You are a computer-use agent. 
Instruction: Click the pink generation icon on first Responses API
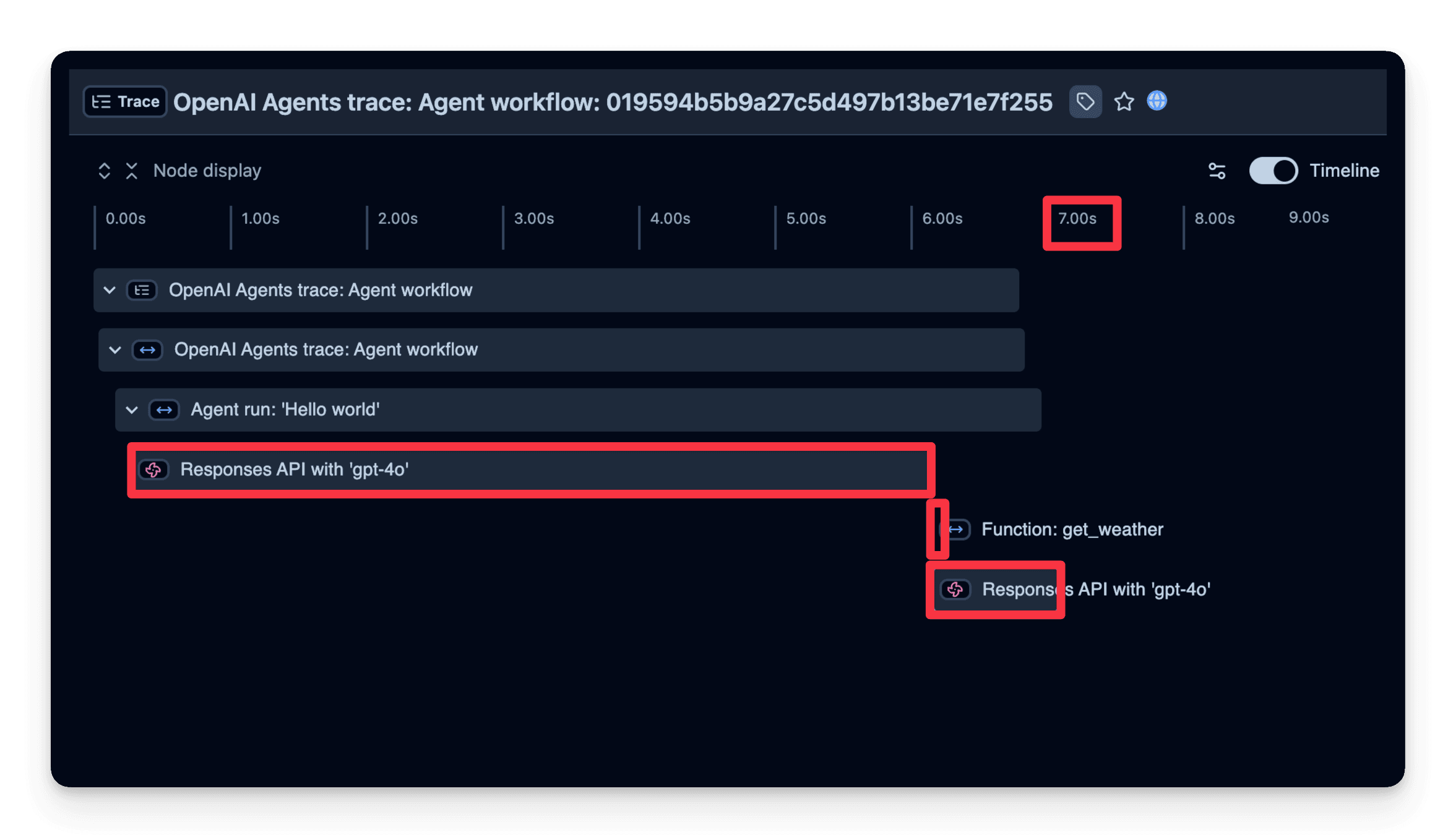point(153,470)
